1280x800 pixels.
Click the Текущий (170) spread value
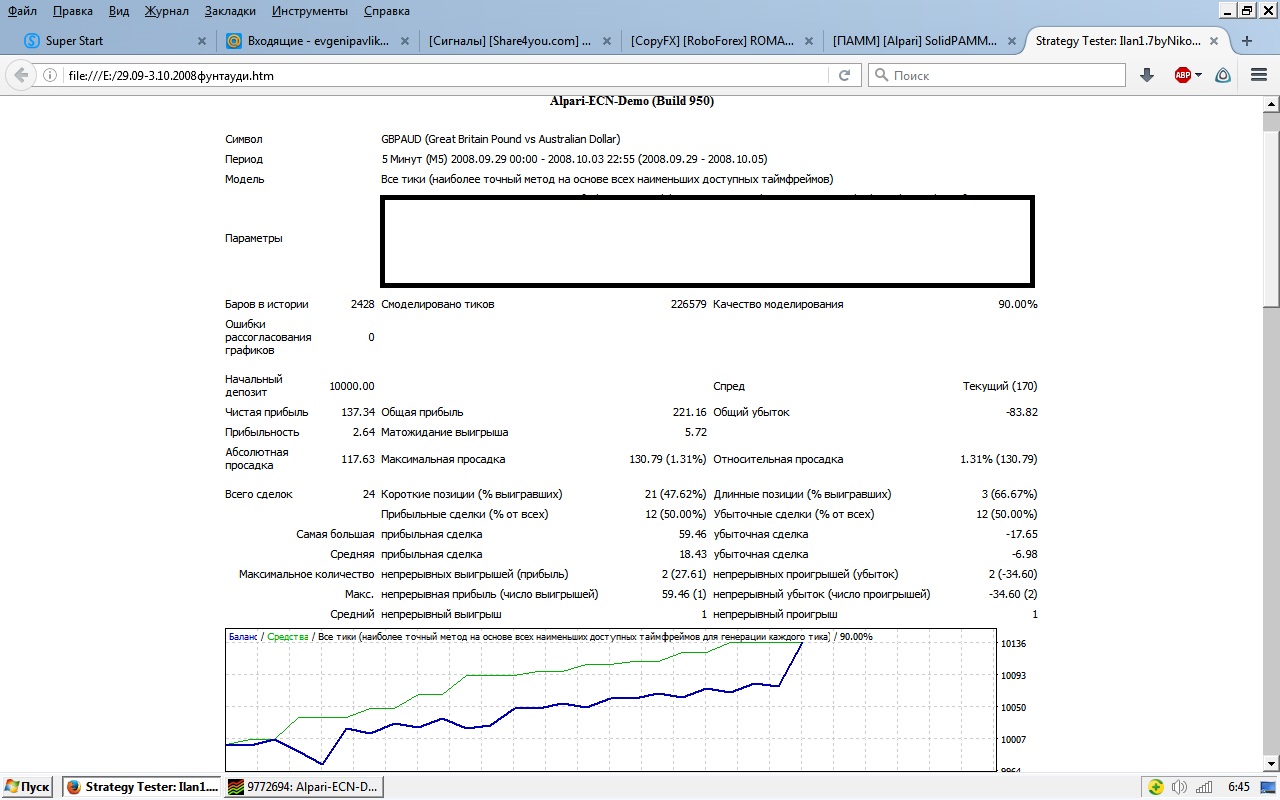[x=999, y=386]
